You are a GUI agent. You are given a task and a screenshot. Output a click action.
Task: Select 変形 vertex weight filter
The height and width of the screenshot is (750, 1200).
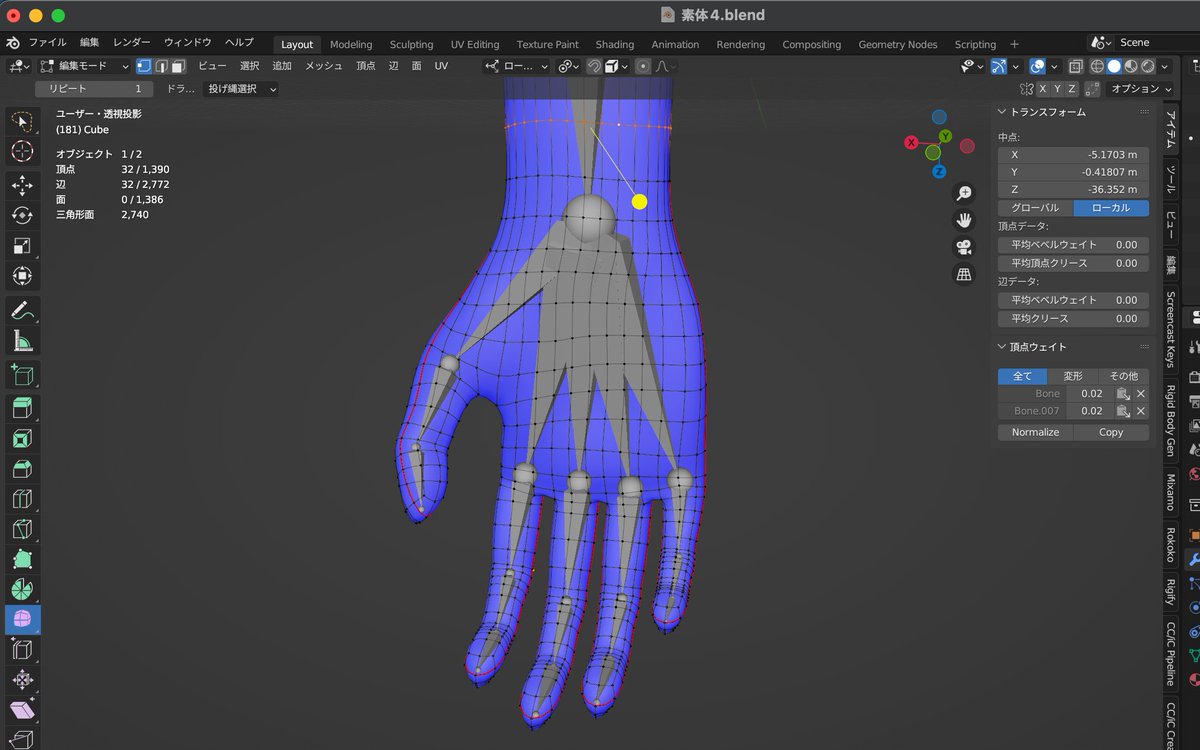[1073, 376]
